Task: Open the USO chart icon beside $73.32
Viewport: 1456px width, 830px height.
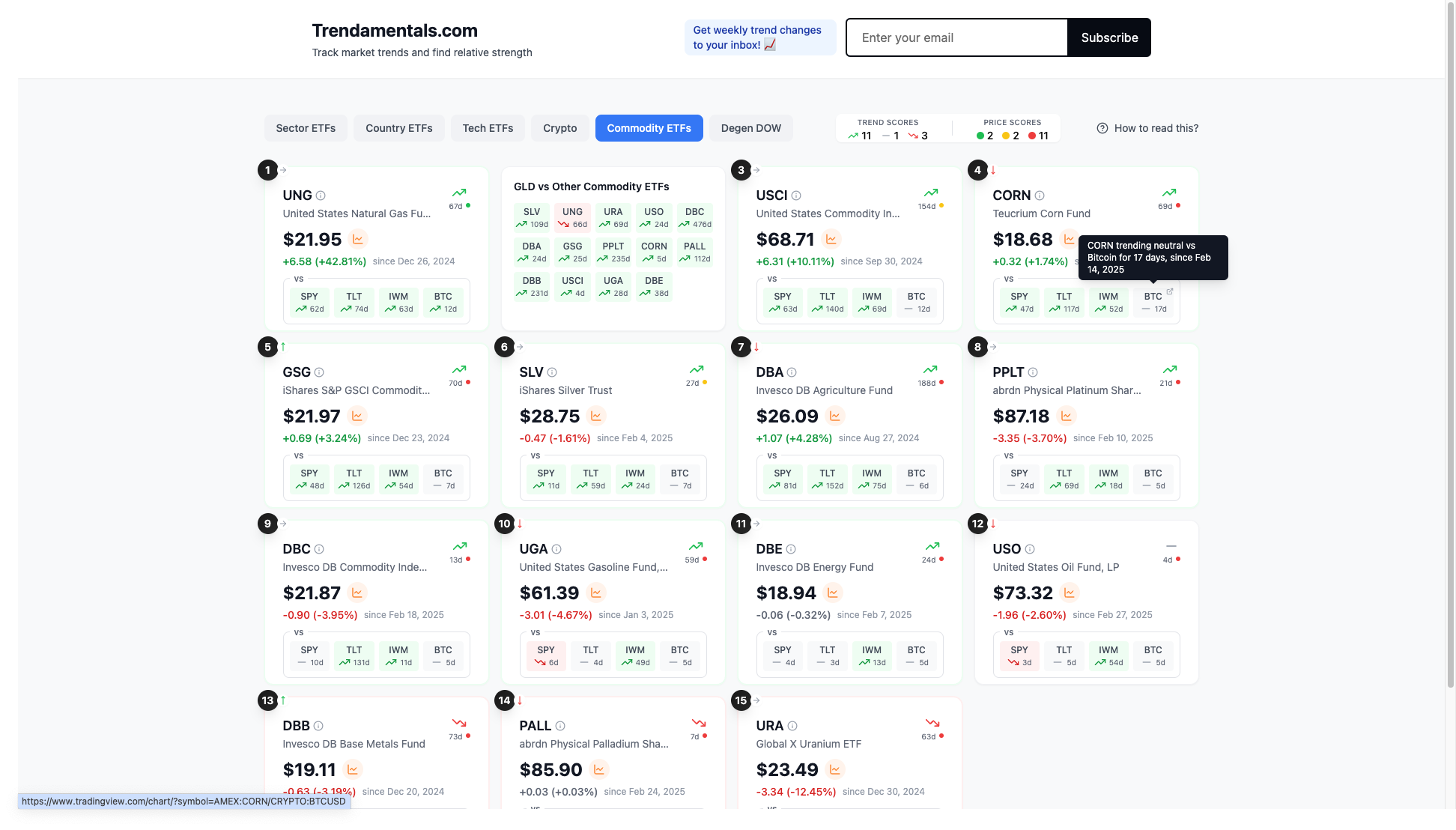Action: [1070, 593]
